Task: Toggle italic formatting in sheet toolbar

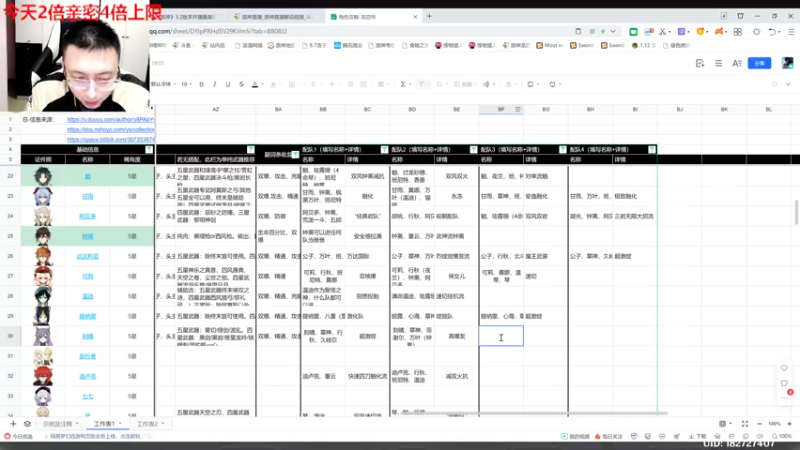Action: click(x=215, y=84)
